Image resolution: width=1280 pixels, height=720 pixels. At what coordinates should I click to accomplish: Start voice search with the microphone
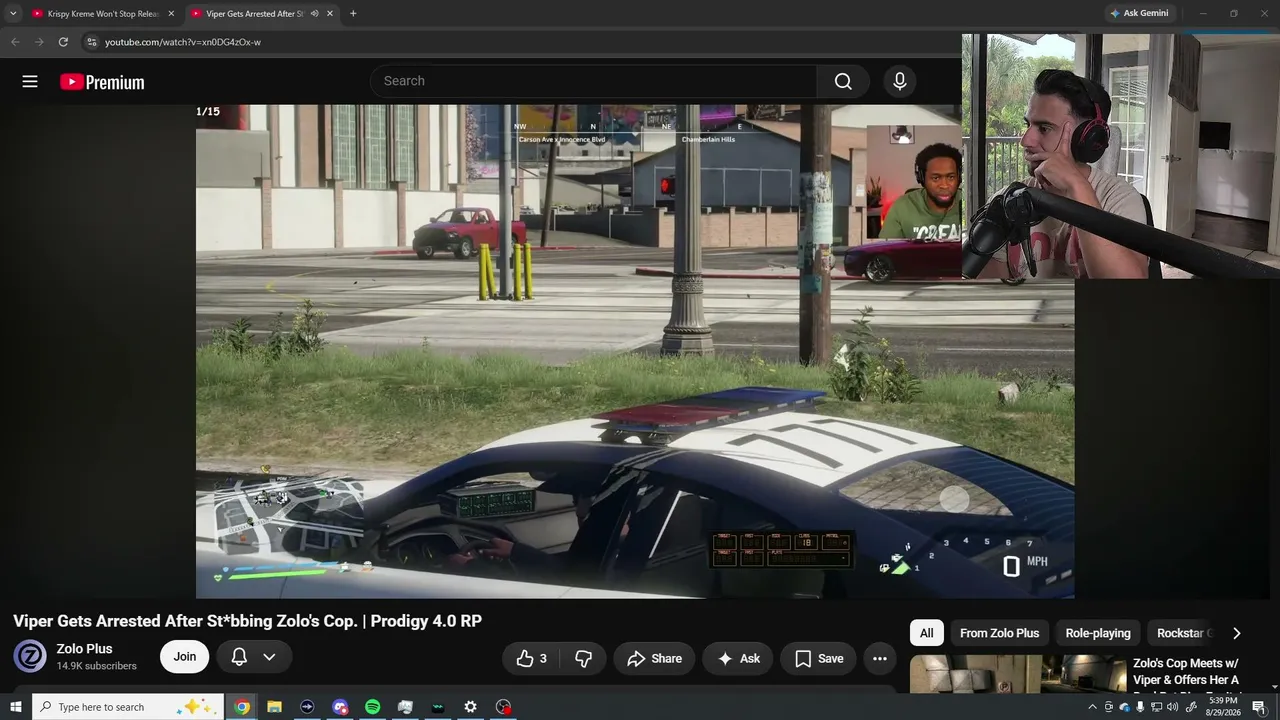(x=900, y=81)
